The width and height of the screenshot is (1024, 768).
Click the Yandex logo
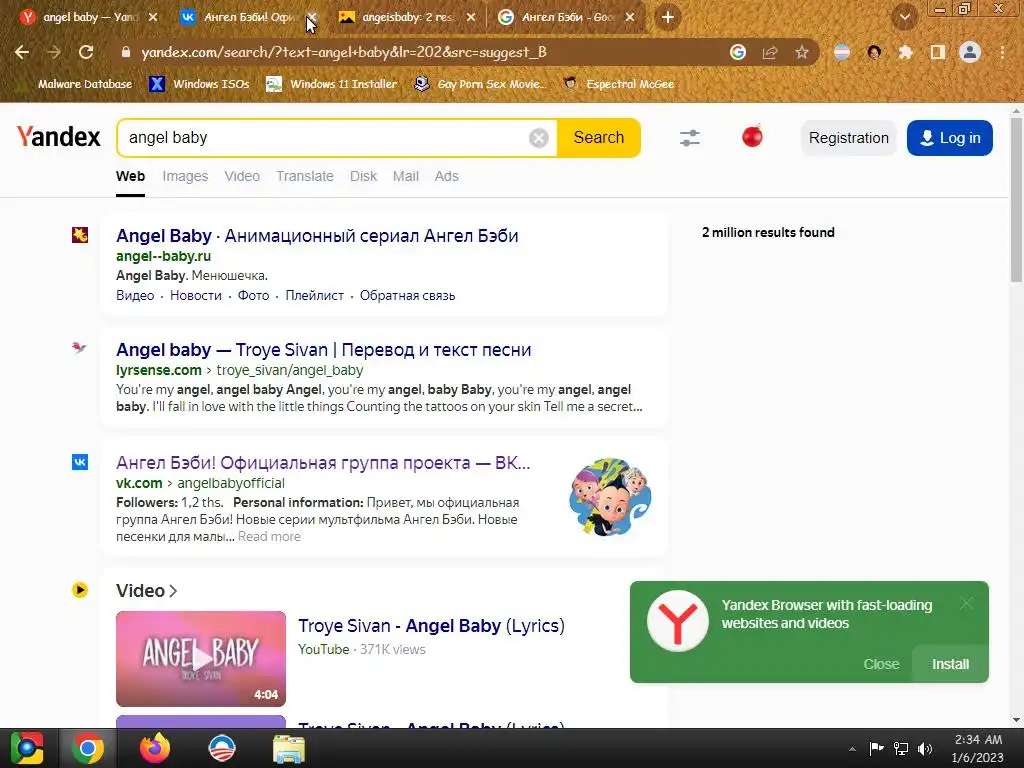pyautogui.click(x=59, y=136)
